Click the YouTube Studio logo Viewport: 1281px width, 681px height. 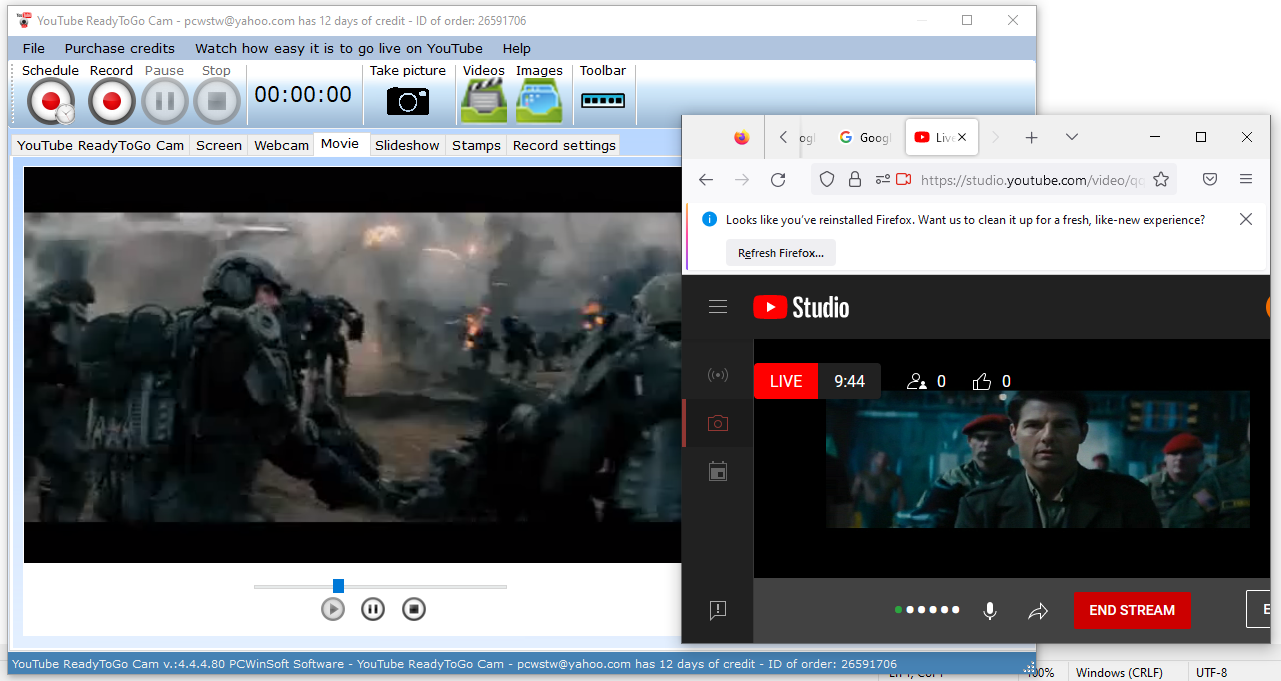pos(802,307)
